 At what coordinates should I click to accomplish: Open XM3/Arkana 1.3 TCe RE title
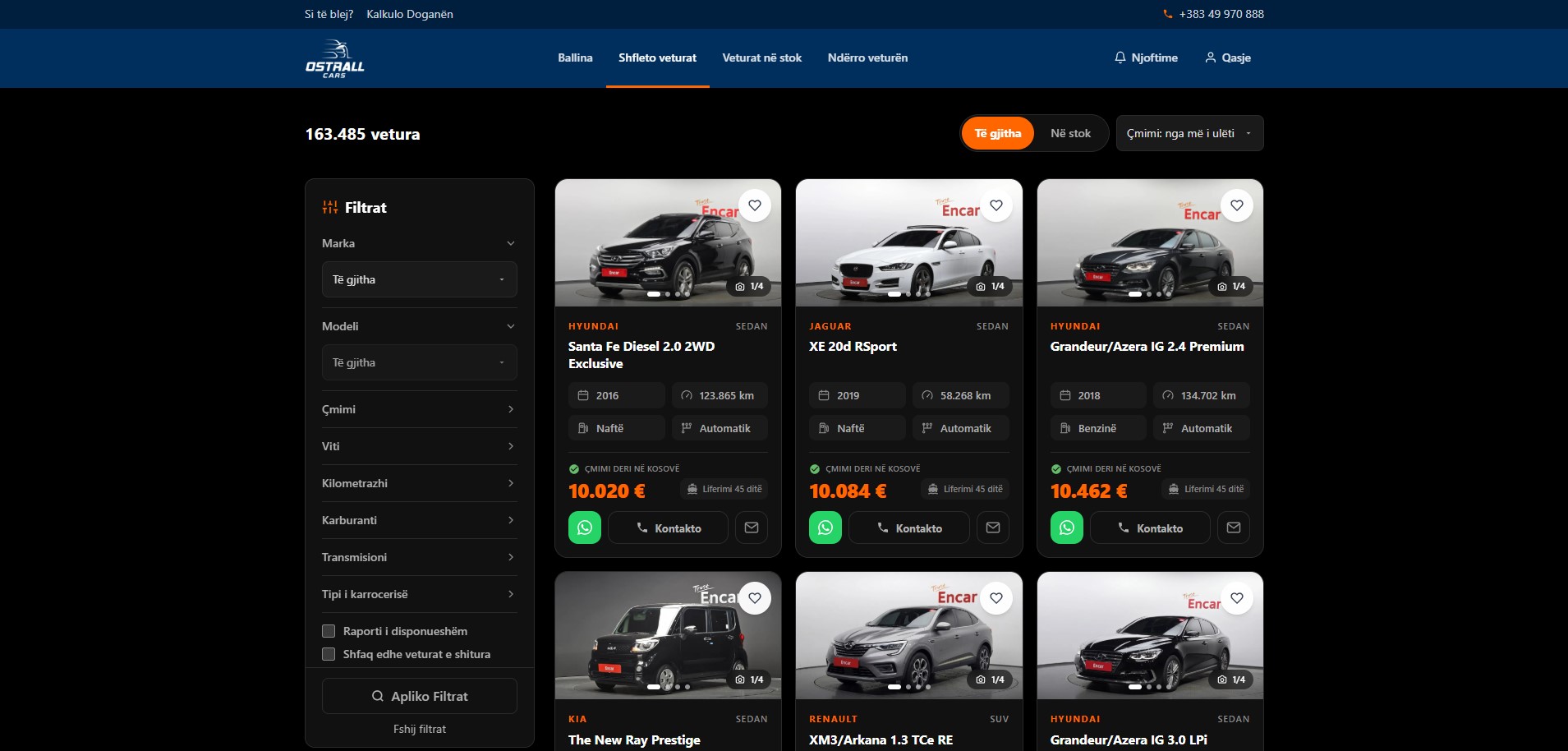[x=881, y=739]
